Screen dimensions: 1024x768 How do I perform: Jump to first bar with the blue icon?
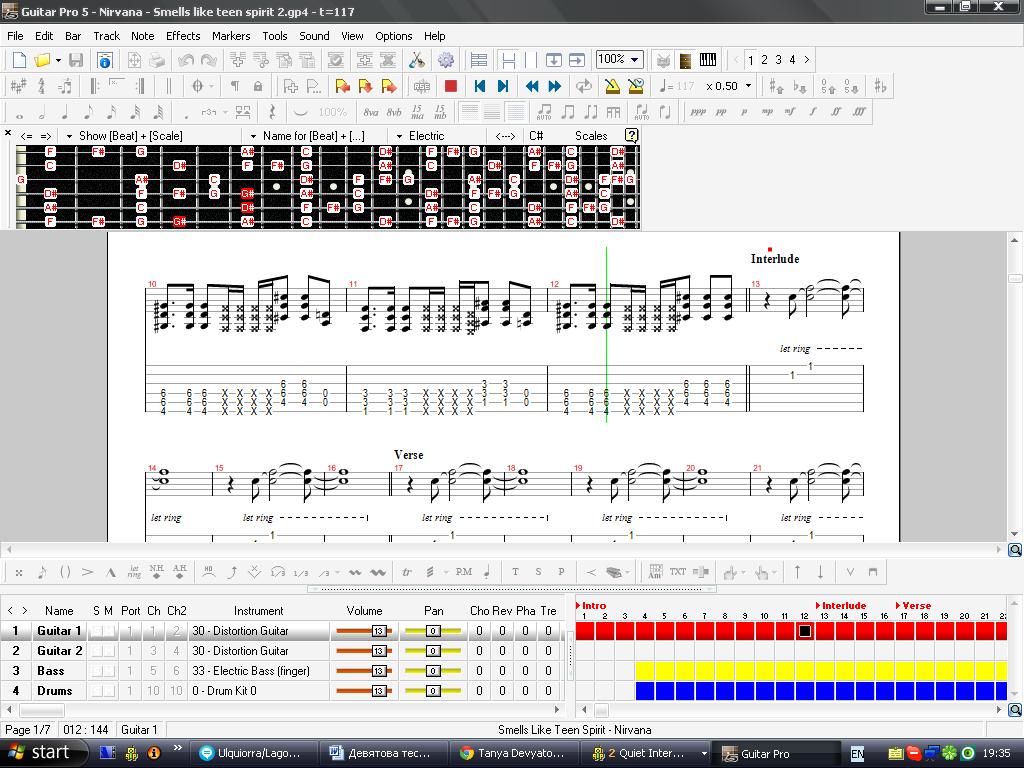click(480, 86)
